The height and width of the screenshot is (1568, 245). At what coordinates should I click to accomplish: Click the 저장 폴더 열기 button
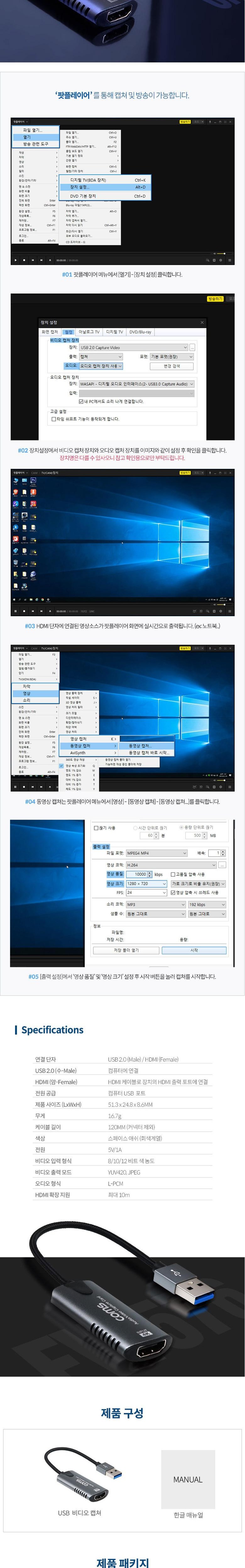coord(126,950)
